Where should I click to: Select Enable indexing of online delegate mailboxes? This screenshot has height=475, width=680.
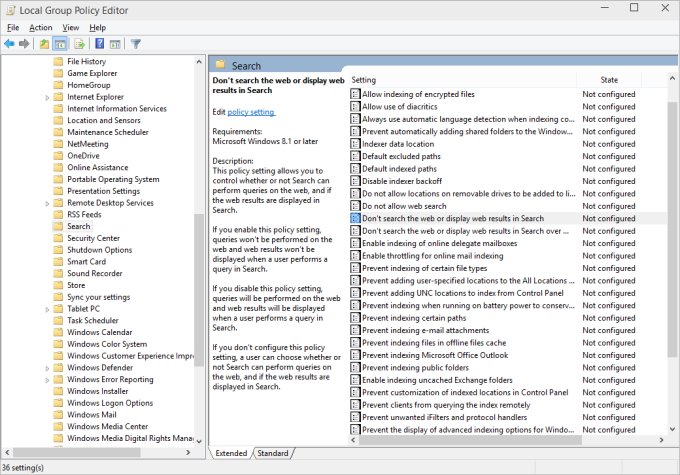tap(439, 243)
